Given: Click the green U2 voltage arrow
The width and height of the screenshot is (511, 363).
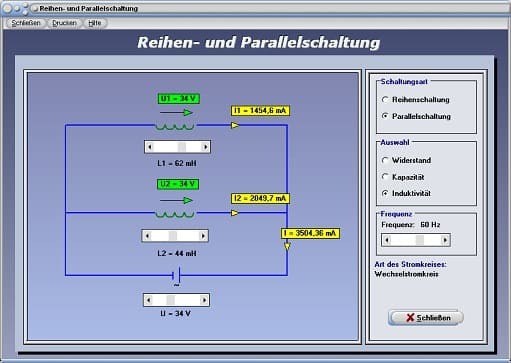Looking at the screenshot, I should click(176, 200).
